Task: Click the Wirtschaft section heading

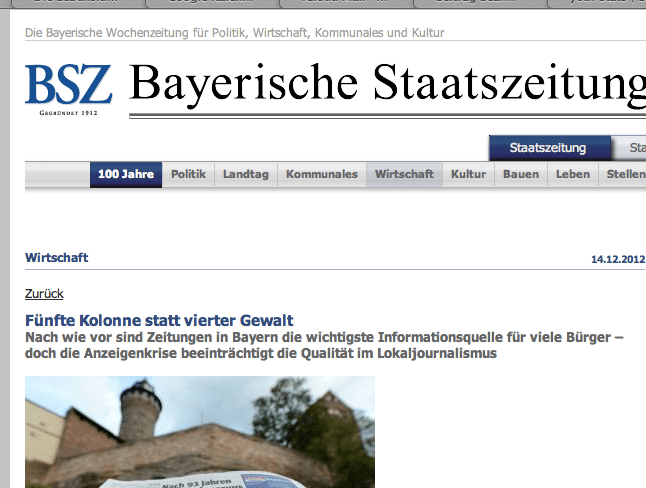Action: pos(56,258)
